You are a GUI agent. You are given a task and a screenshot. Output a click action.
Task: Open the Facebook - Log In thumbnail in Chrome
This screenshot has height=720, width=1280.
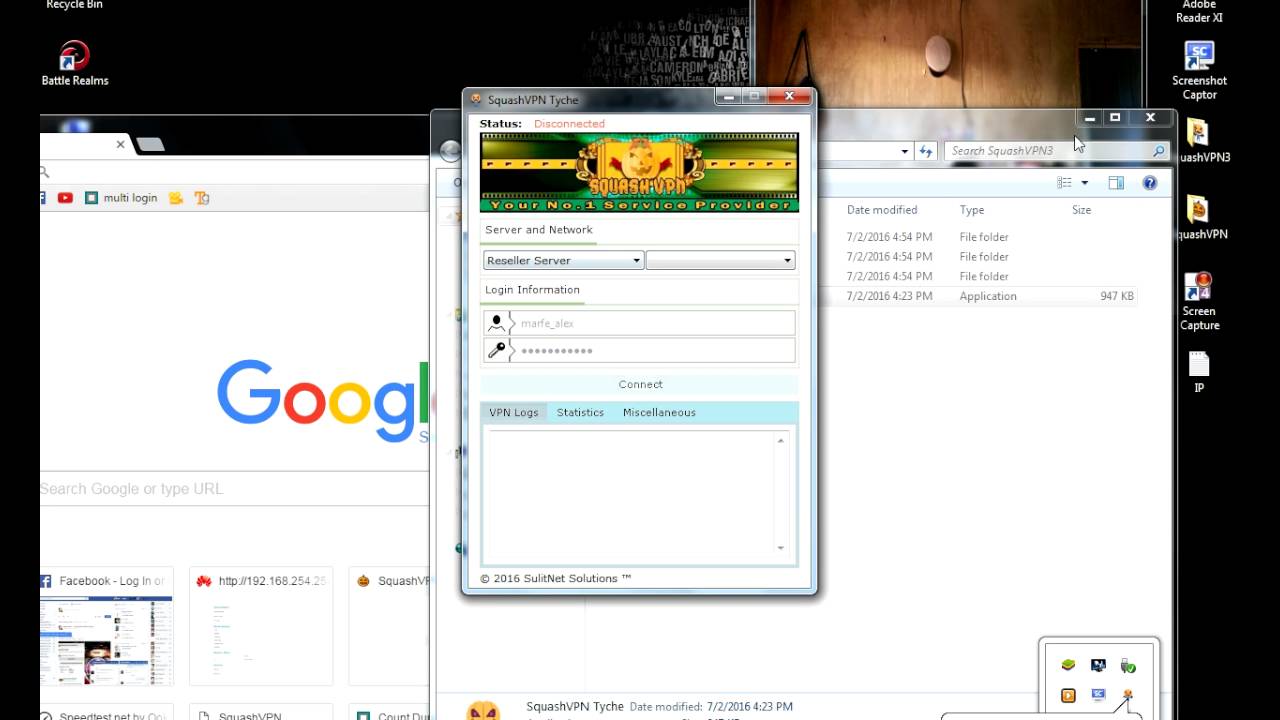point(106,627)
